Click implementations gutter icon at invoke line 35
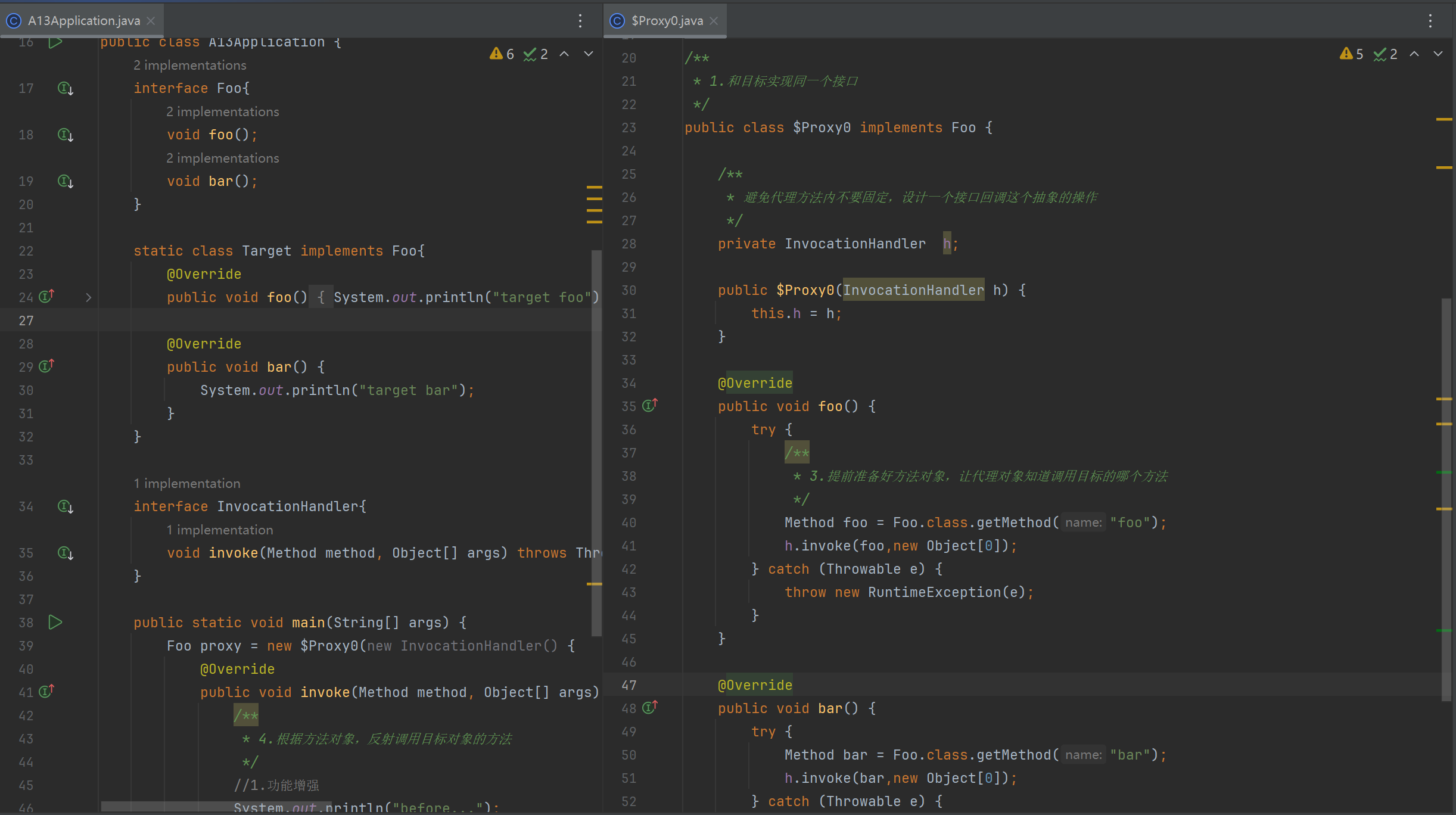The height and width of the screenshot is (815, 1456). coord(65,553)
